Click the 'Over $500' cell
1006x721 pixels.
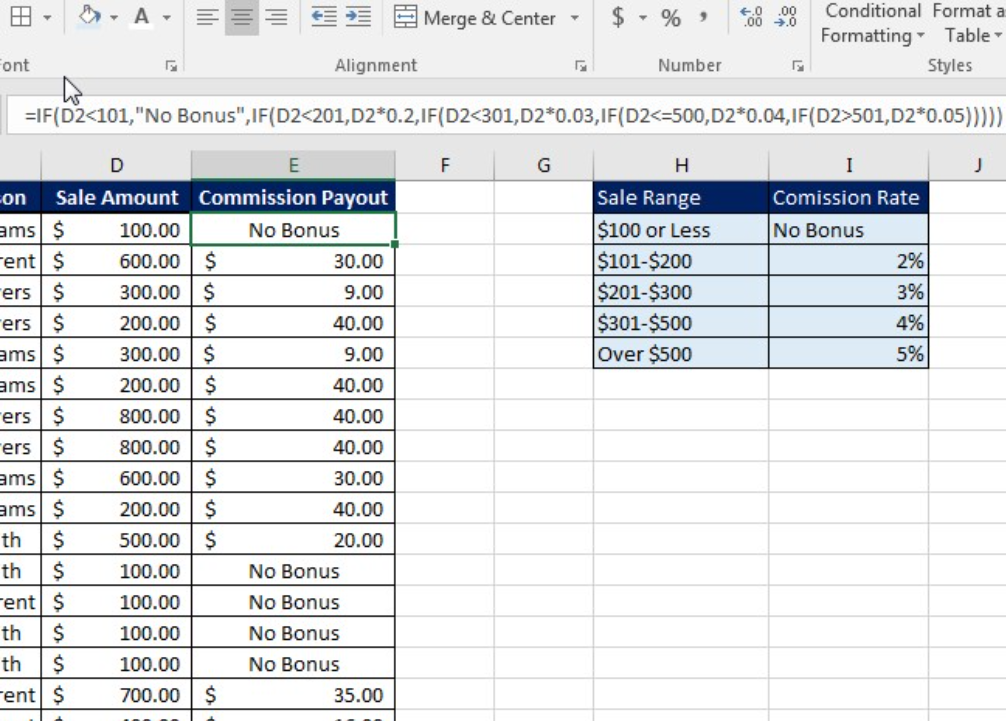point(681,353)
